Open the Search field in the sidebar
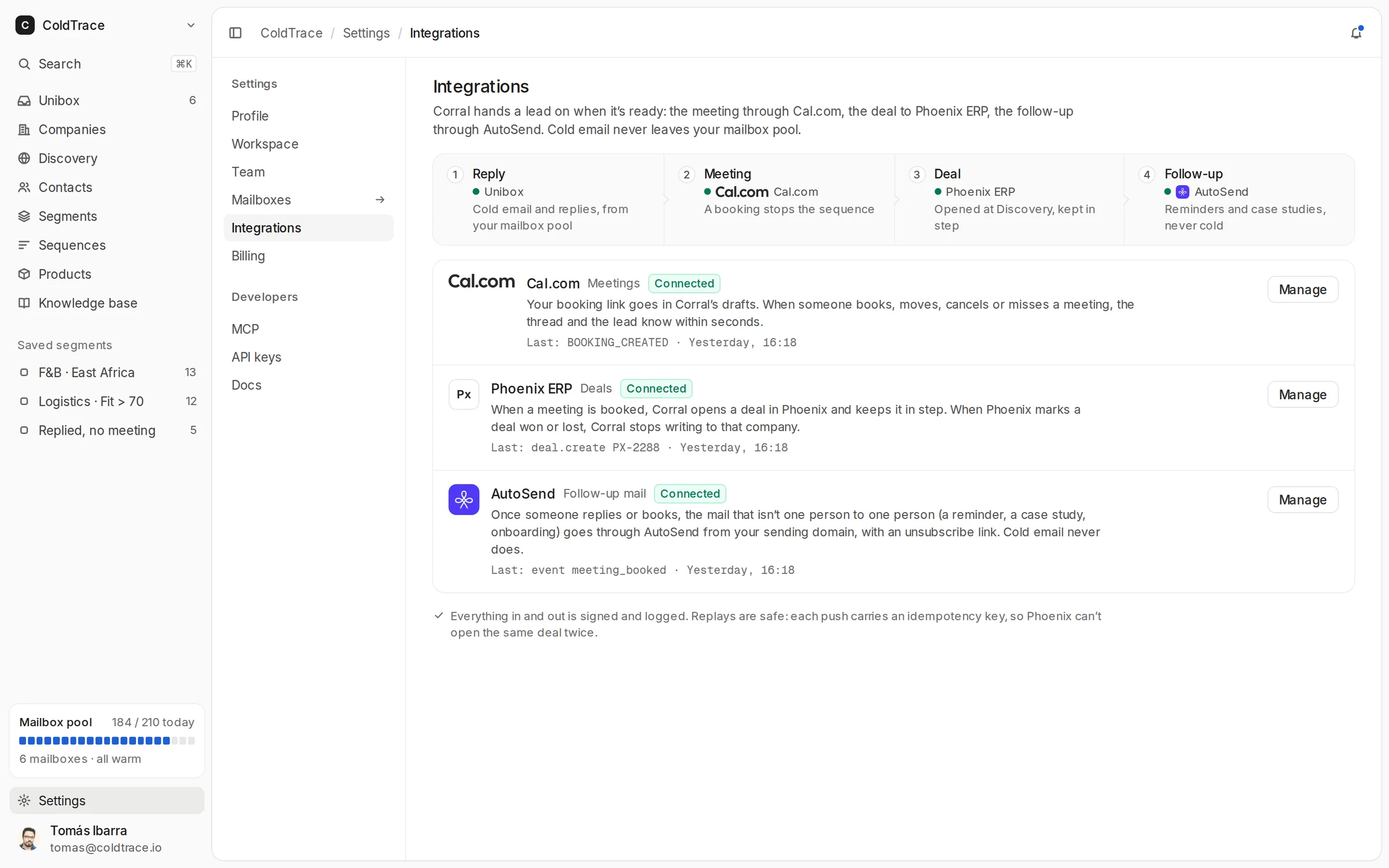 coord(107,64)
